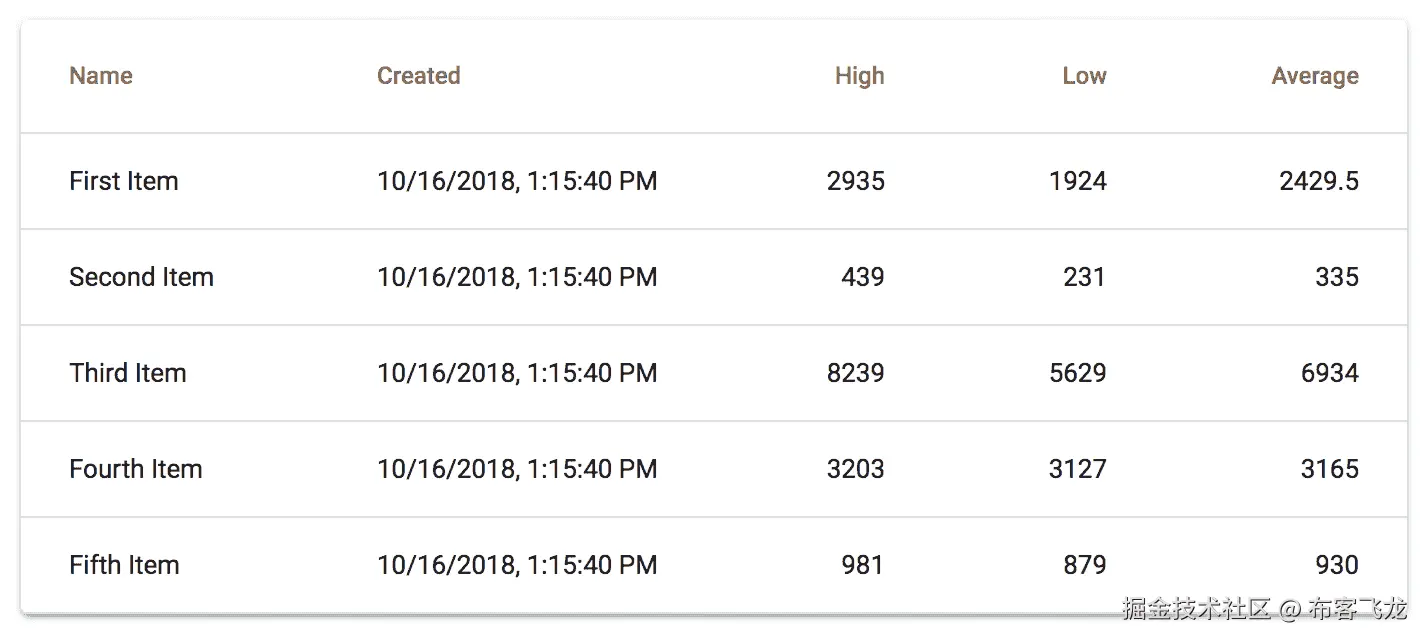Click the Low value 231

[1084, 277]
